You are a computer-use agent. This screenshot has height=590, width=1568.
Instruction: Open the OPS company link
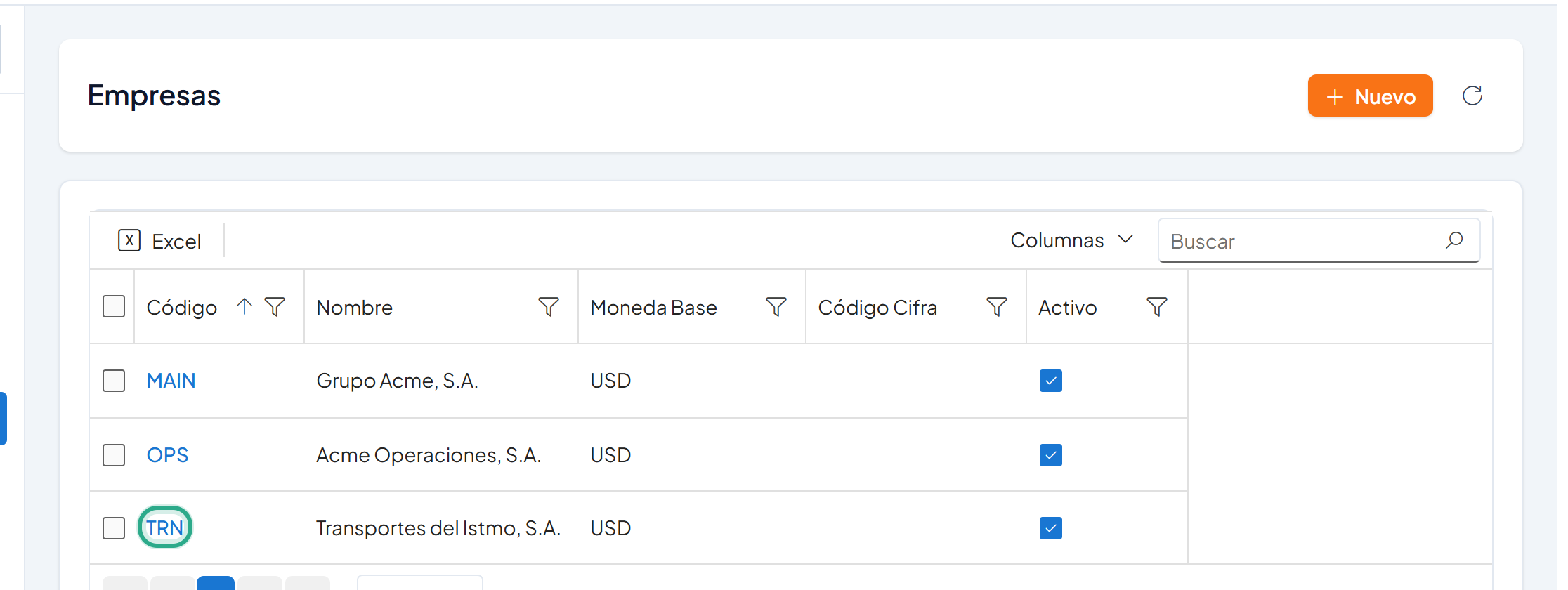point(167,455)
